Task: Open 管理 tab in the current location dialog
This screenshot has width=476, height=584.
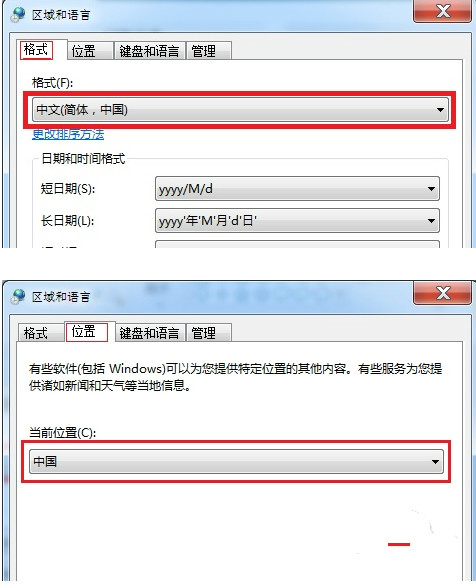Action: [209, 333]
